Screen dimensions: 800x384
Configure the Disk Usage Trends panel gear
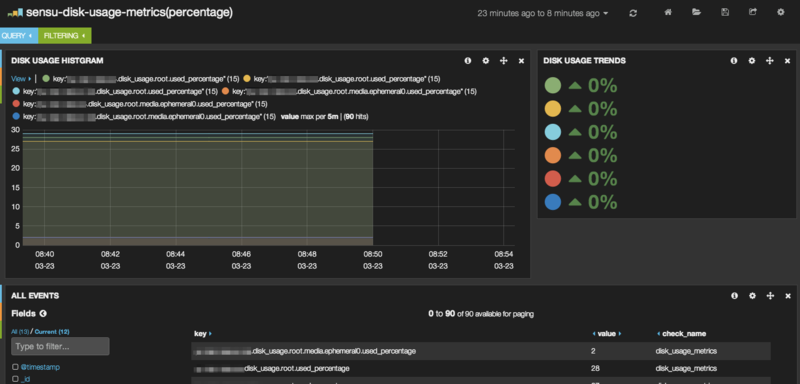(x=752, y=61)
